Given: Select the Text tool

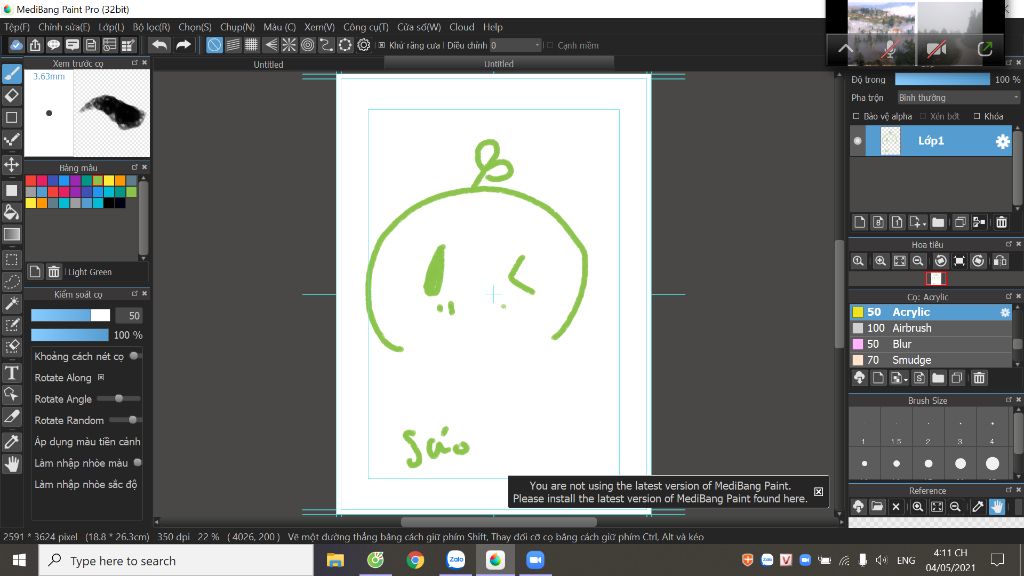Looking at the screenshot, I should [x=12, y=373].
